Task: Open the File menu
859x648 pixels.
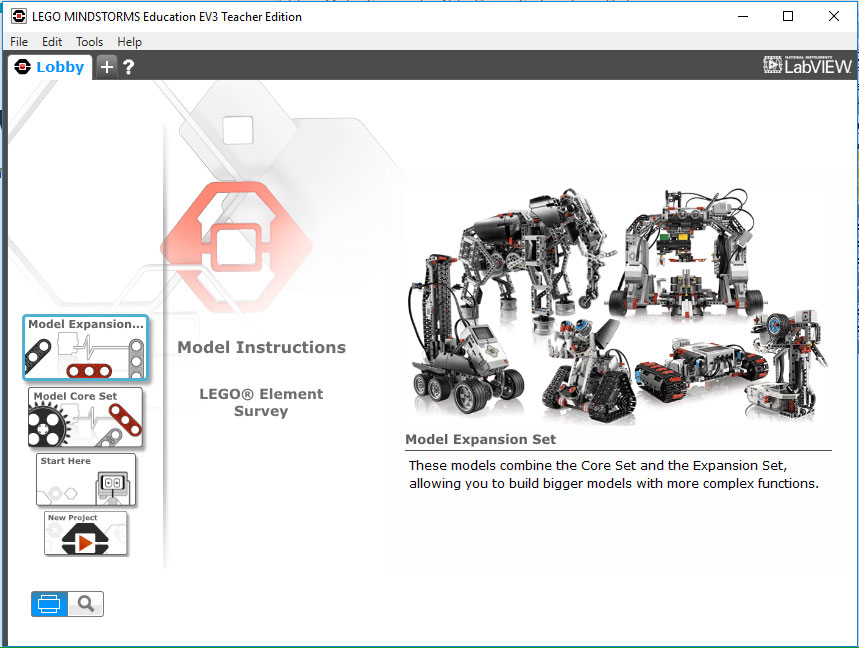Action: [x=19, y=42]
